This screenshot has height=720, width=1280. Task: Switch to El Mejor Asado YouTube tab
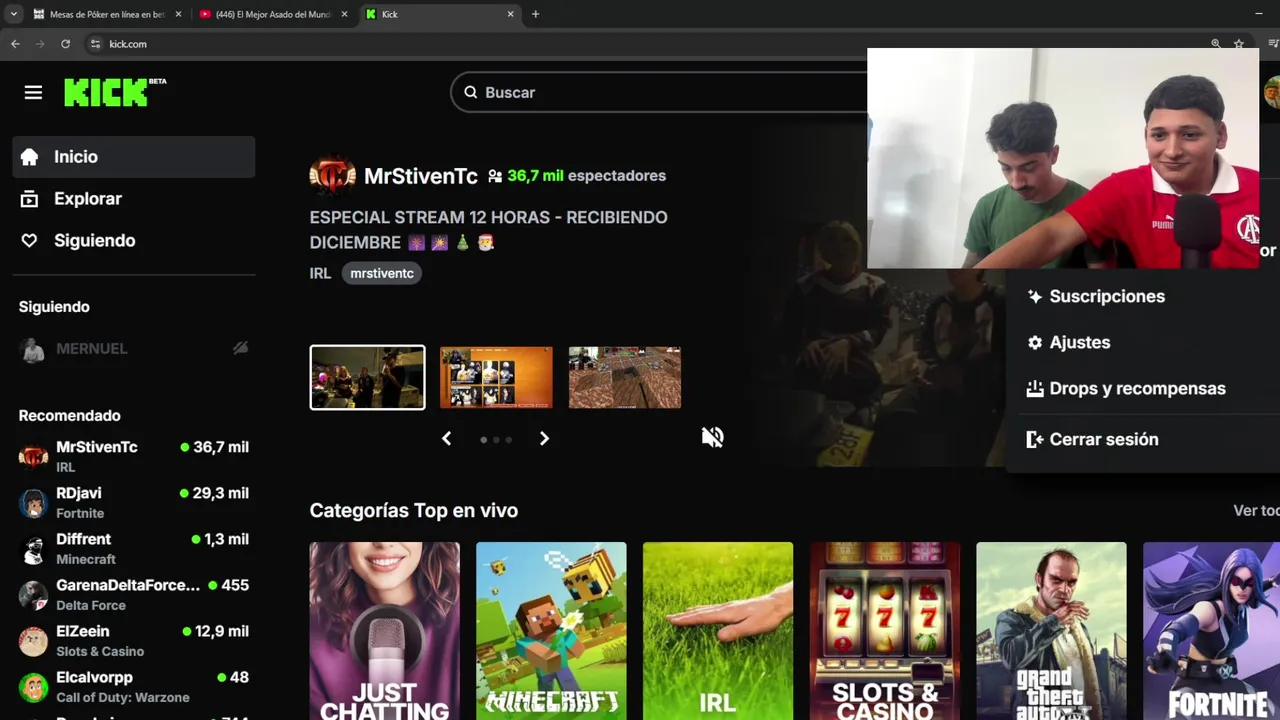274,14
